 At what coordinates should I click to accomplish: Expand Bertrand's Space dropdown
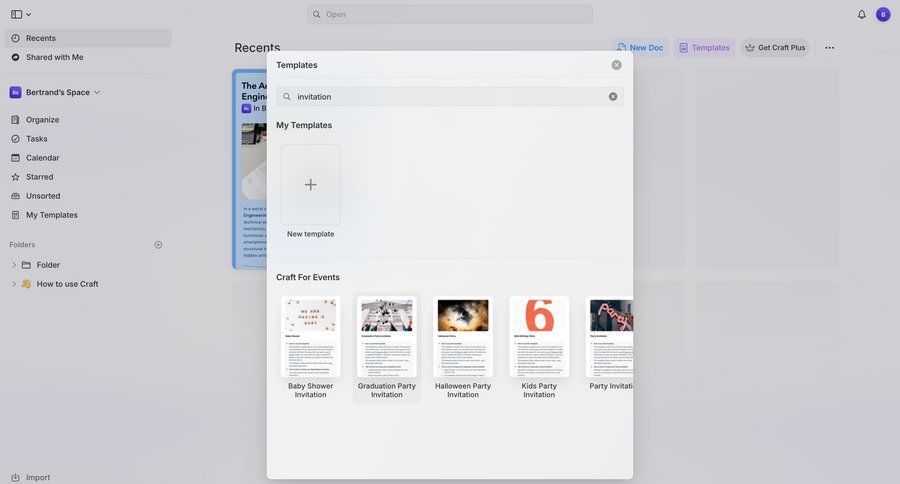click(97, 92)
